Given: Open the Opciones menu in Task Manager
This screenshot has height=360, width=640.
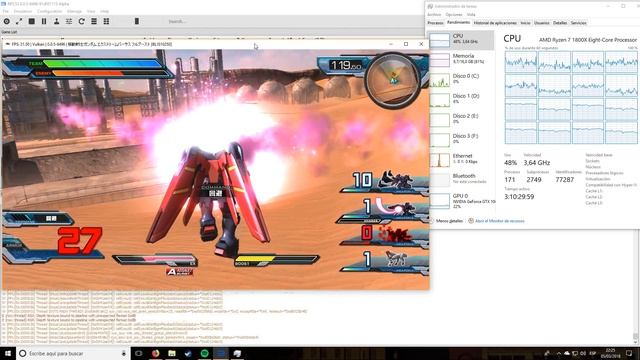Looking at the screenshot, I should [454, 15].
